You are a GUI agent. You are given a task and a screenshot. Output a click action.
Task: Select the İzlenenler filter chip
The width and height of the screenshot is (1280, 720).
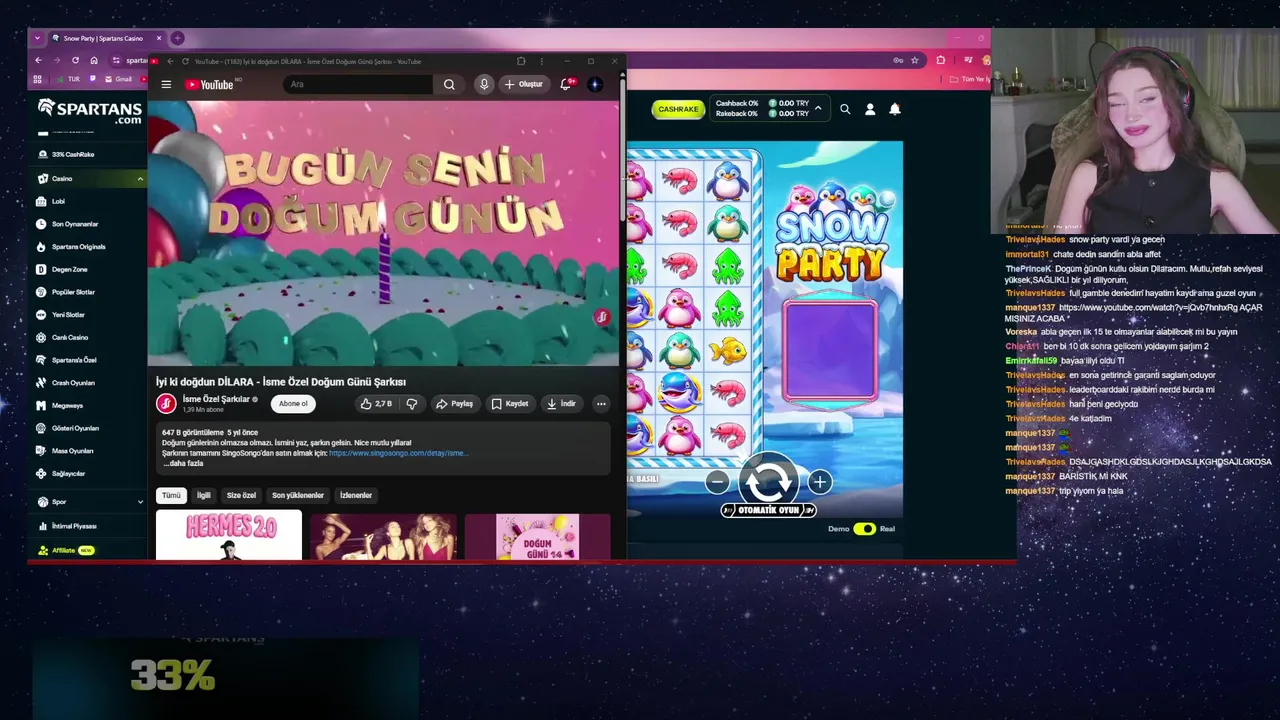tap(356, 495)
